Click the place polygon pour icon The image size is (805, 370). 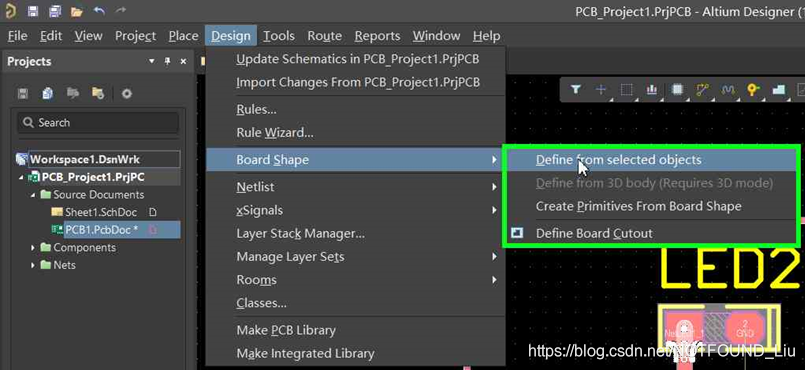tap(779, 90)
